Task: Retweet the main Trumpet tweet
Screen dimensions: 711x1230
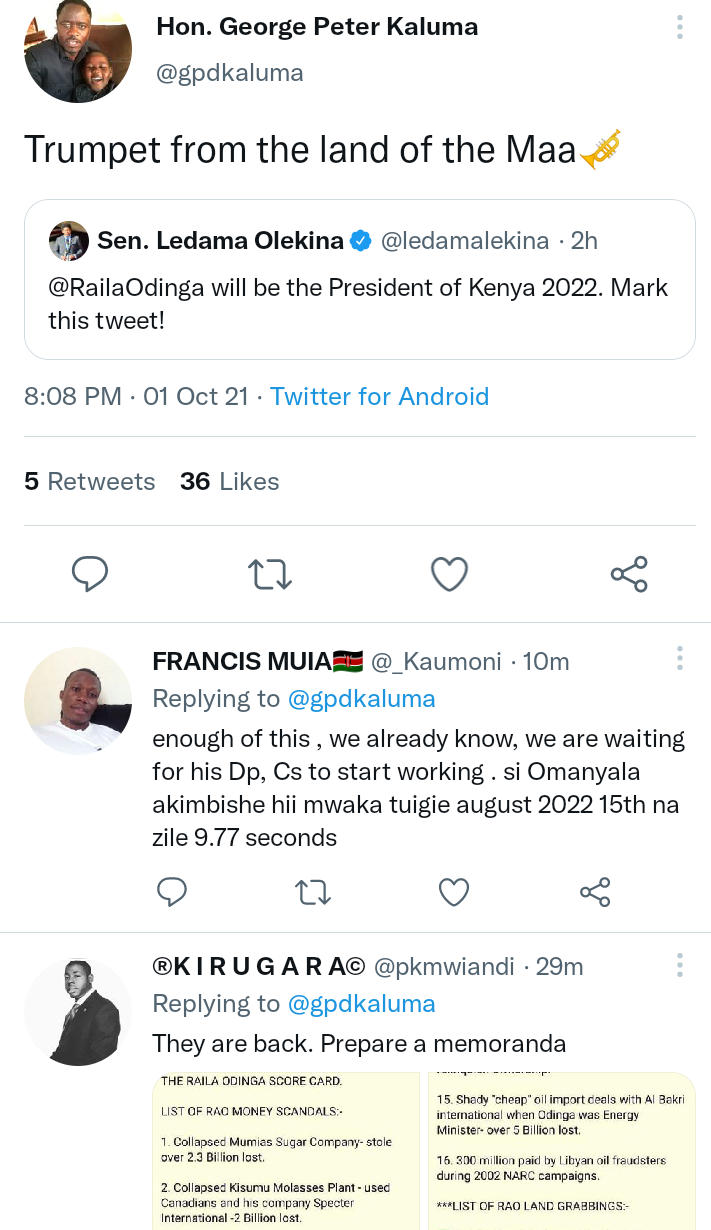Action: coord(269,573)
